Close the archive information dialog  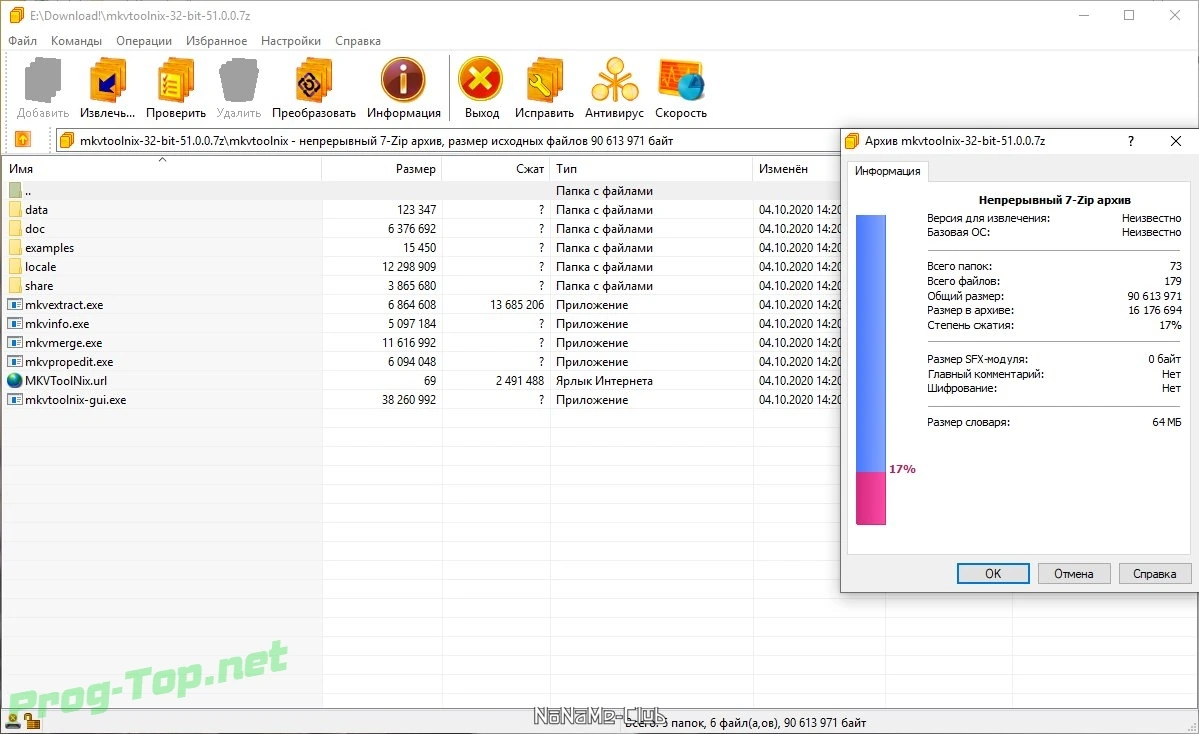click(1176, 141)
